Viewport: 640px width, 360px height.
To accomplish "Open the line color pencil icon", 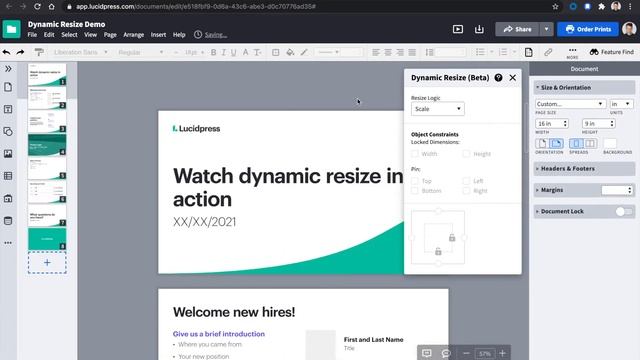I will (304, 52).
